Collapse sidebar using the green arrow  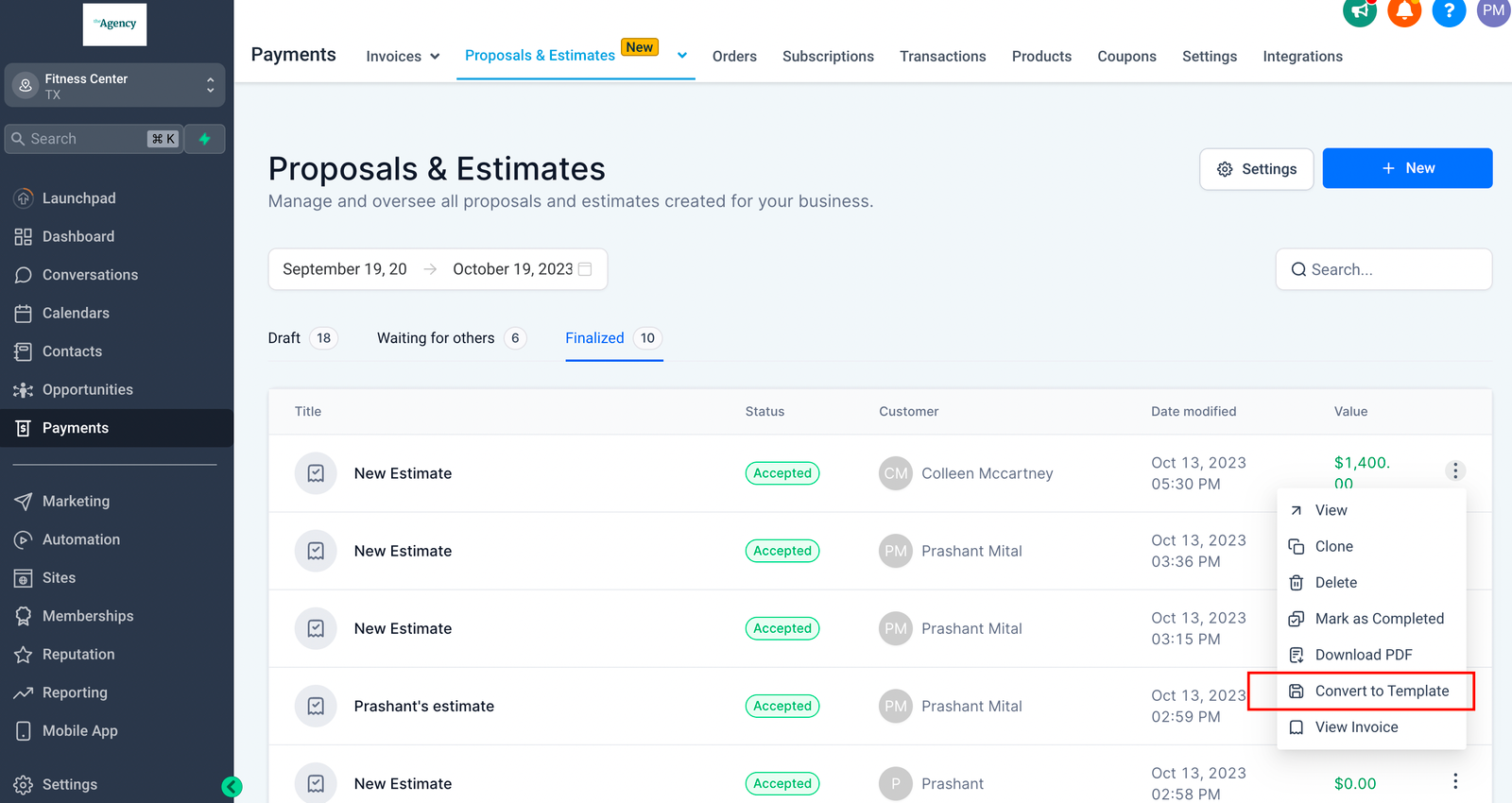pos(232,786)
